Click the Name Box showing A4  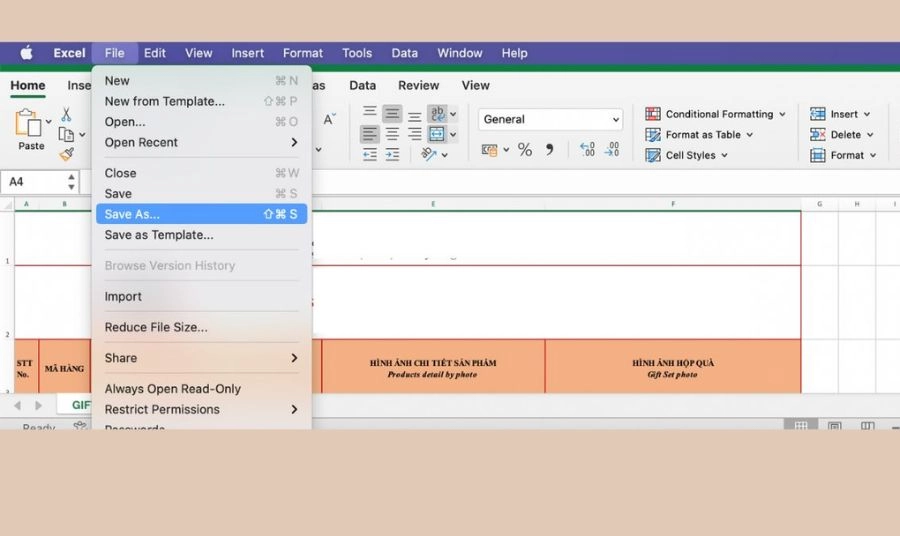tap(32, 182)
